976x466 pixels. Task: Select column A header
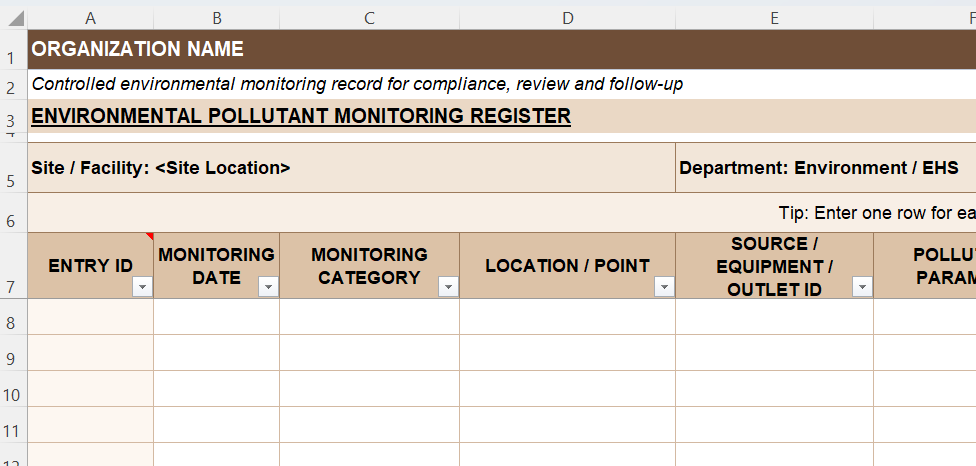(x=91, y=18)
